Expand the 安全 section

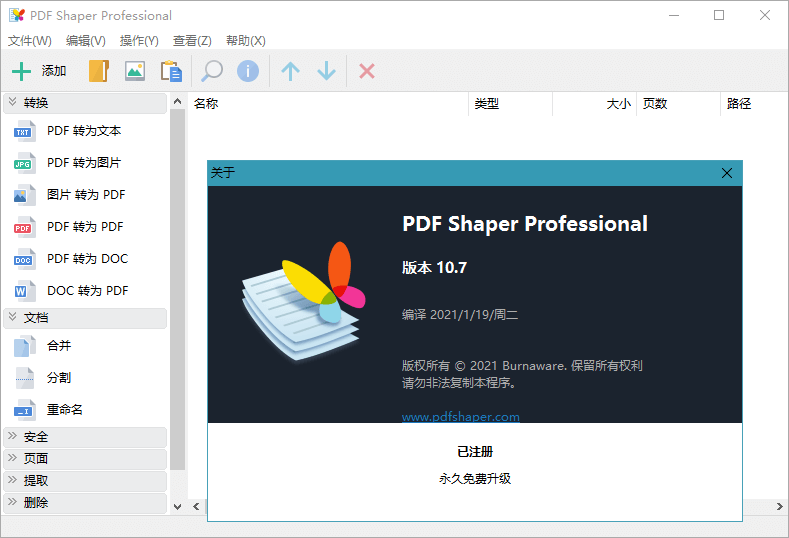[85, 437]
